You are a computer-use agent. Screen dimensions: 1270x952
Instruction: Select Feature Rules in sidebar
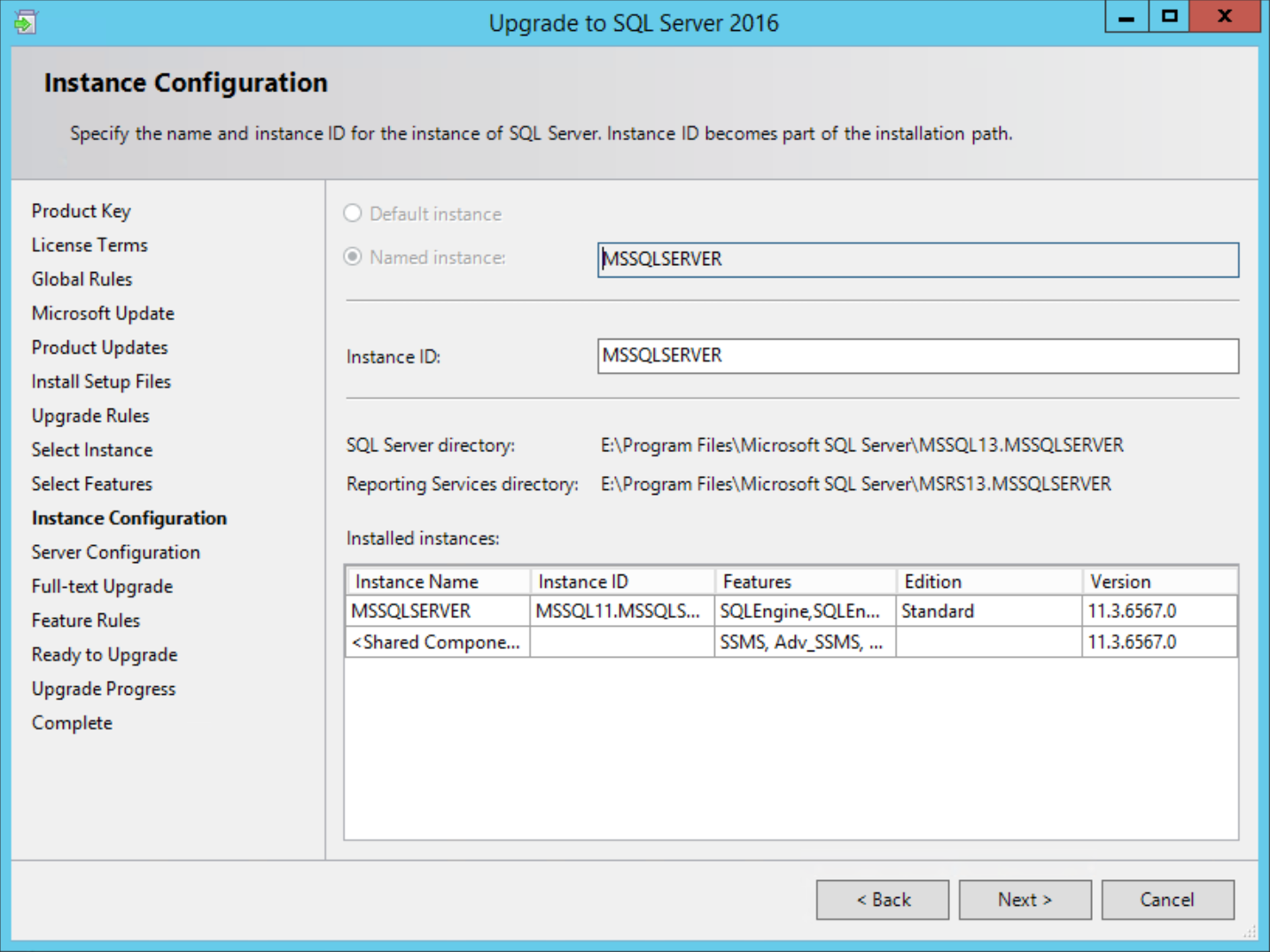pos(86,620)
